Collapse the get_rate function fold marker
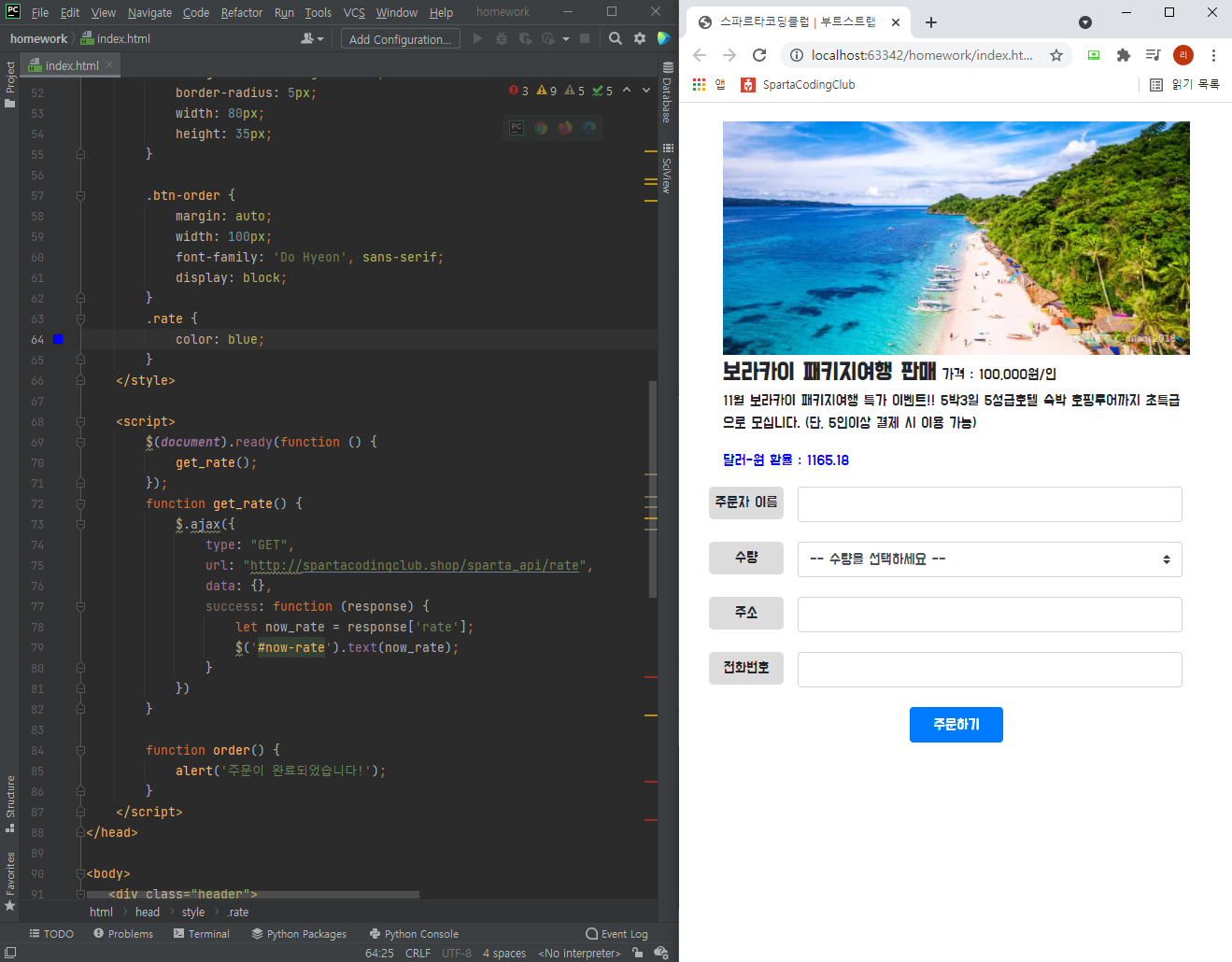Screen dimensions: 1232x962 (x=80, y=503)
